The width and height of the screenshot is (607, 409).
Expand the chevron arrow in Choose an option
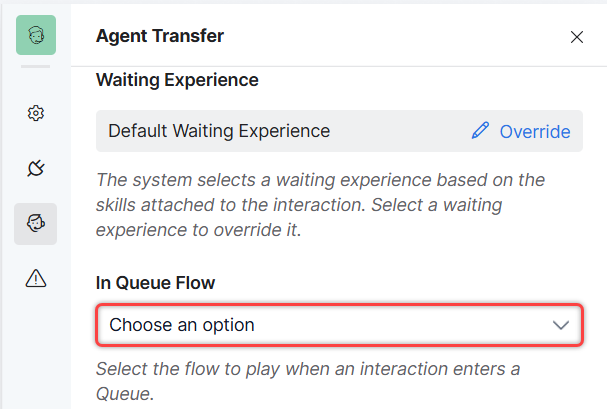[x=561, y=325]
